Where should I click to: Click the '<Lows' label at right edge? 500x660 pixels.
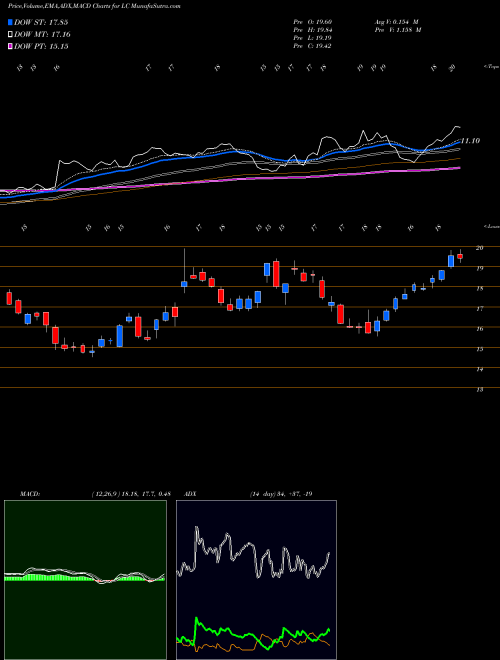click(491, 226)
